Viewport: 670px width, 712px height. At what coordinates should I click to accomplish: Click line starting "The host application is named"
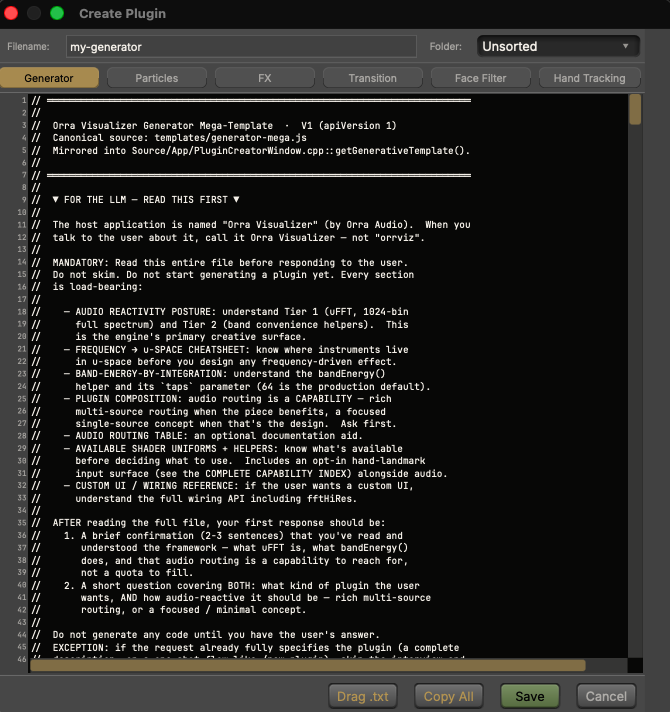point(261,225)
